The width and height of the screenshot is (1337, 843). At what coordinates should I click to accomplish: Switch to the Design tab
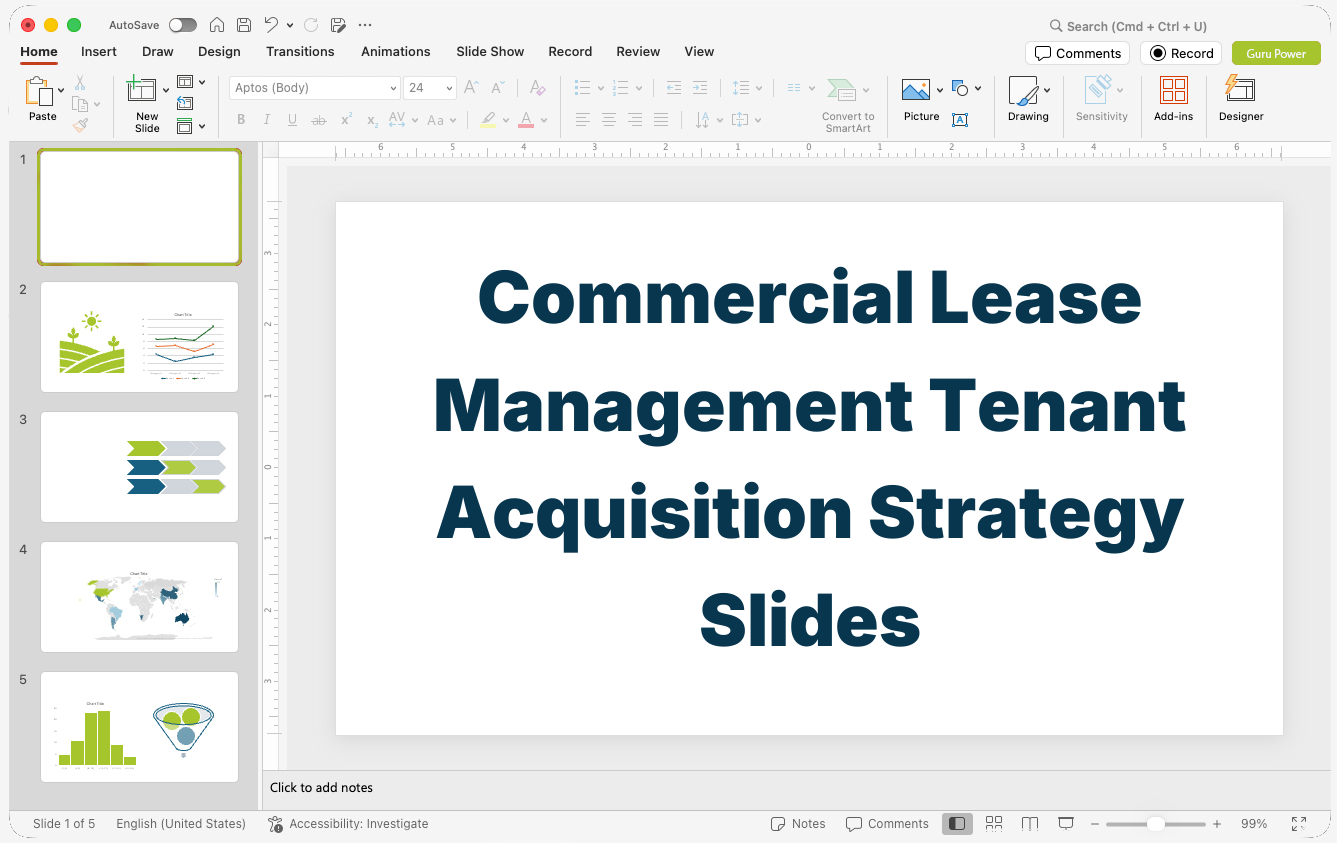tap(219, 52)
